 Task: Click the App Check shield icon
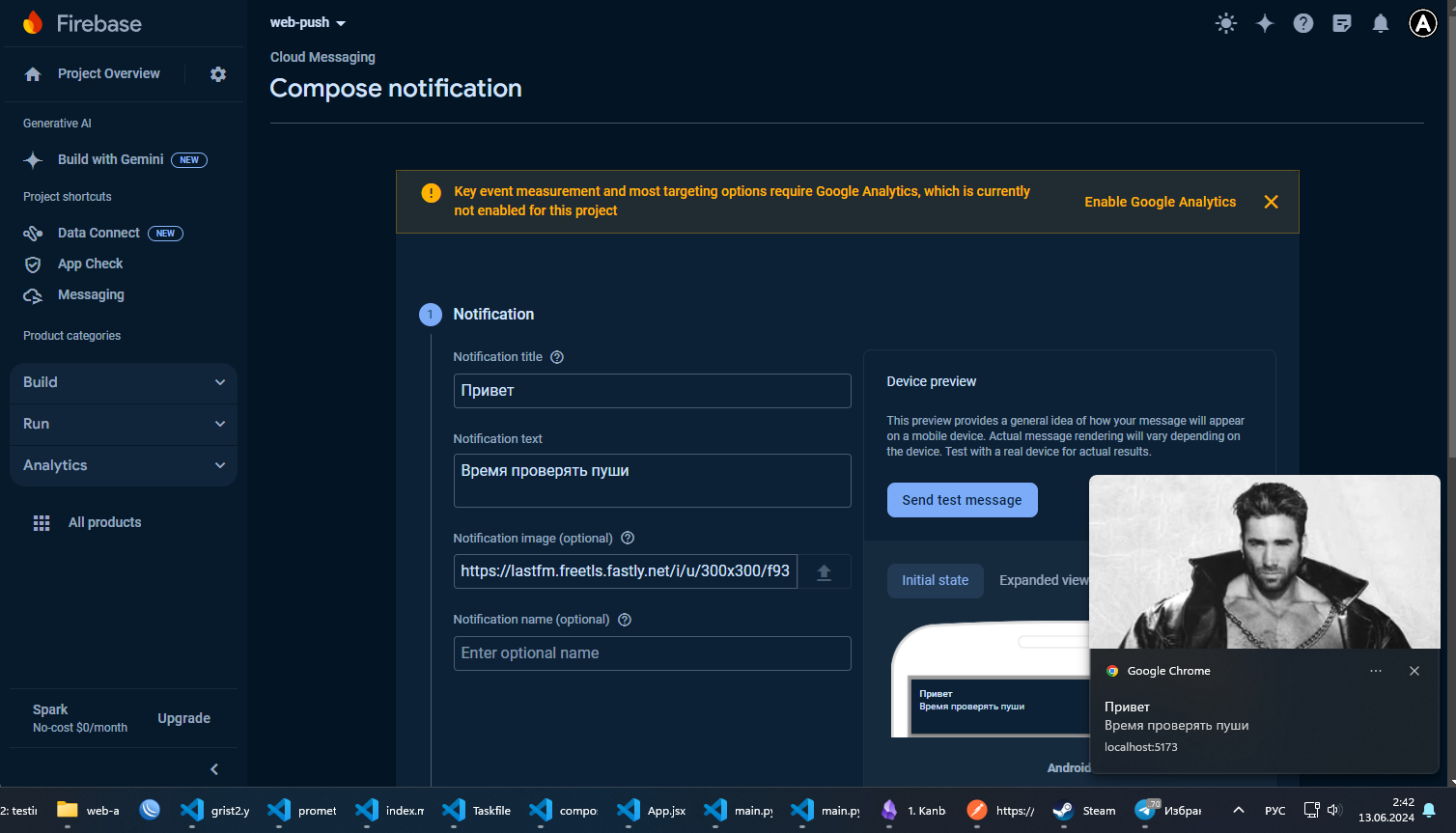coord(33,264)
